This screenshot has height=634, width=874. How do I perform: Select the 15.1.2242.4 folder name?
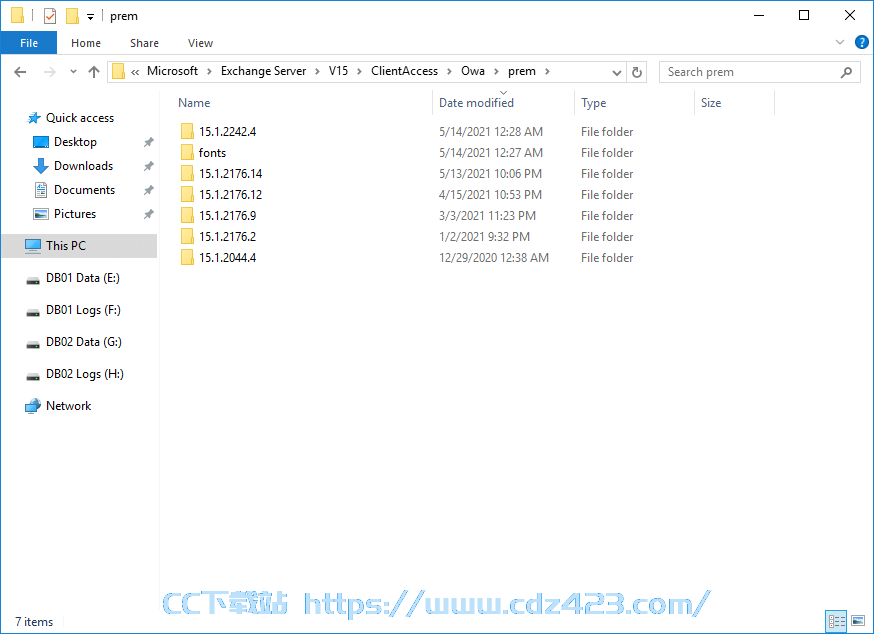(227, 132)
